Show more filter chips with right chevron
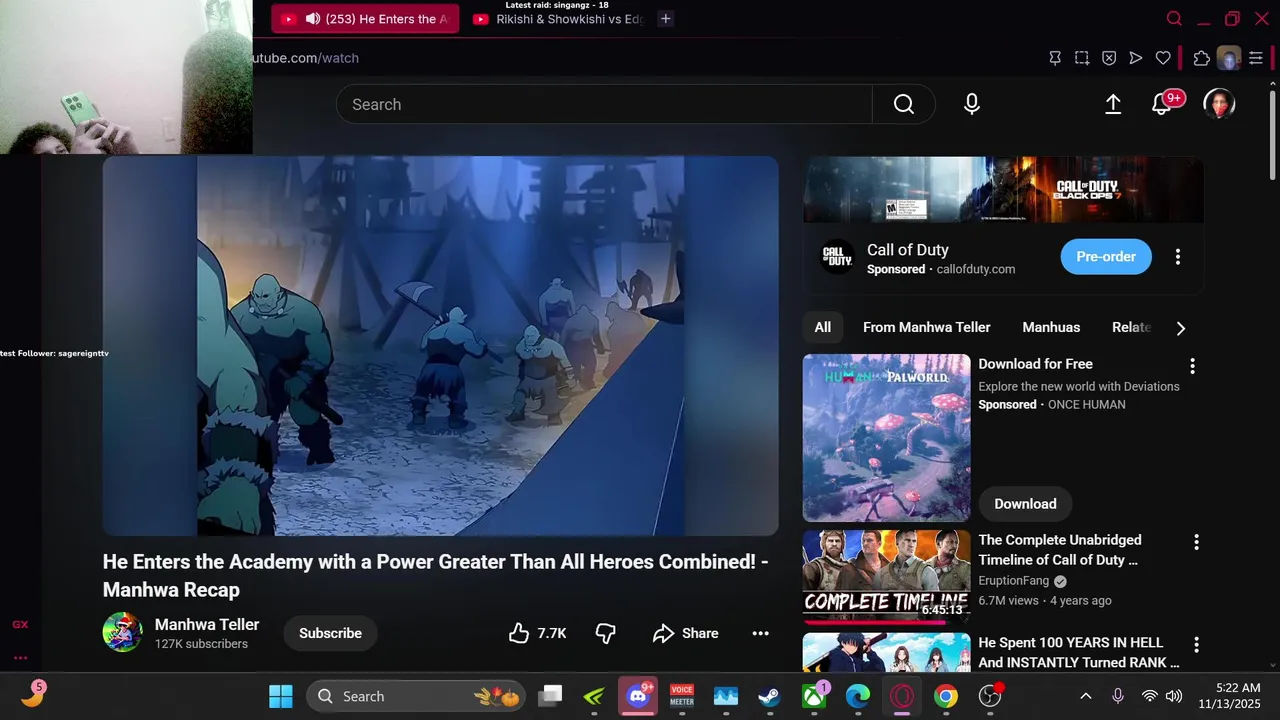1280x720 pixels. (1181, 328)
